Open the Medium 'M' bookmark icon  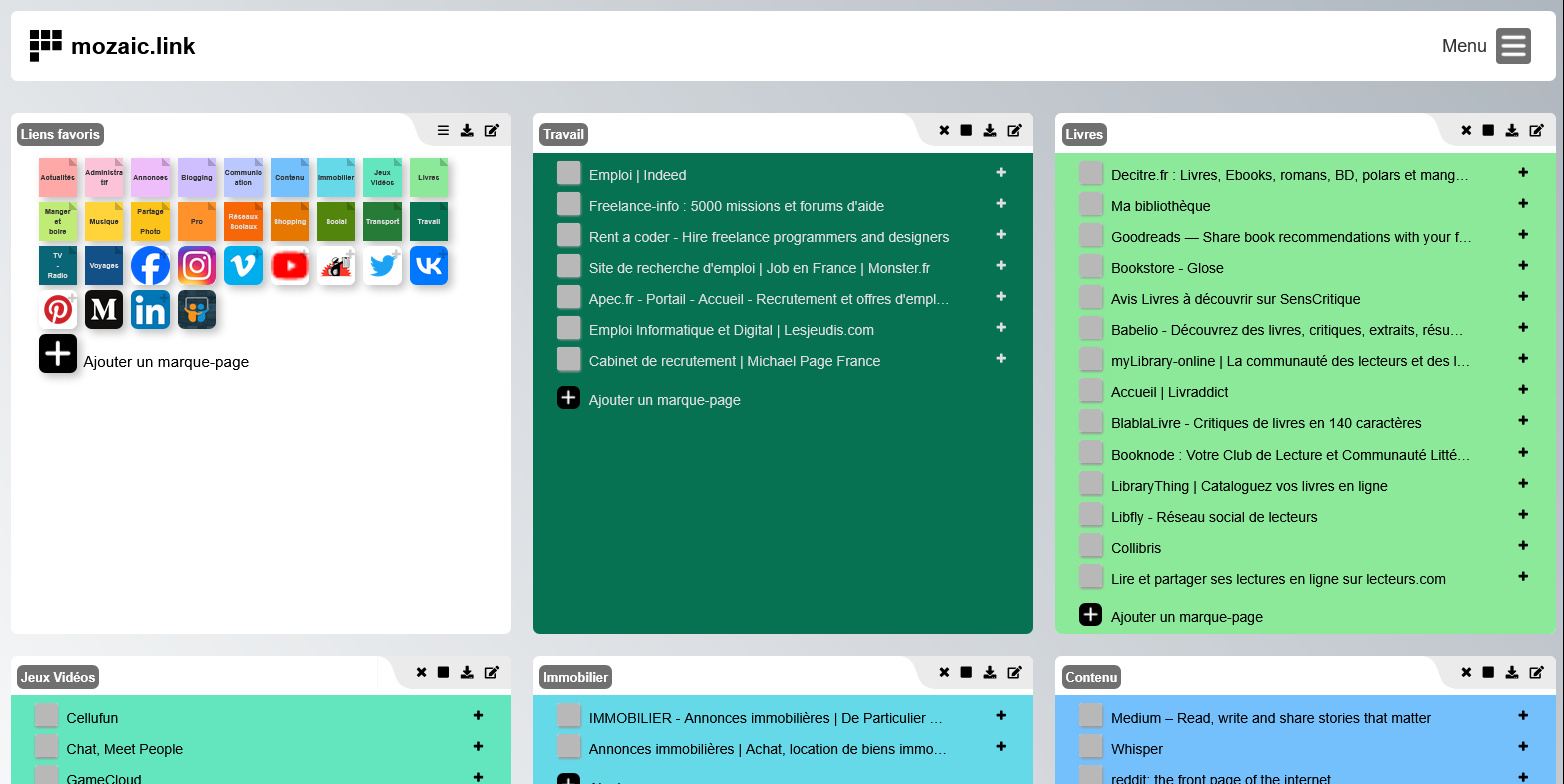click(104, 310)
